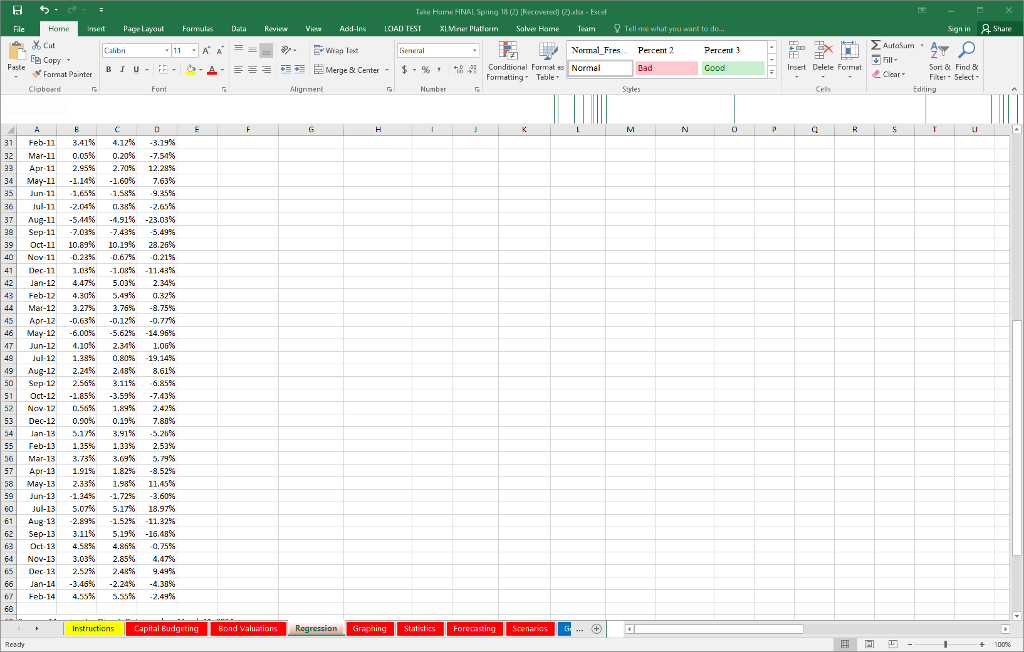
Task: Open the File menu
Action: pos(19,29)
